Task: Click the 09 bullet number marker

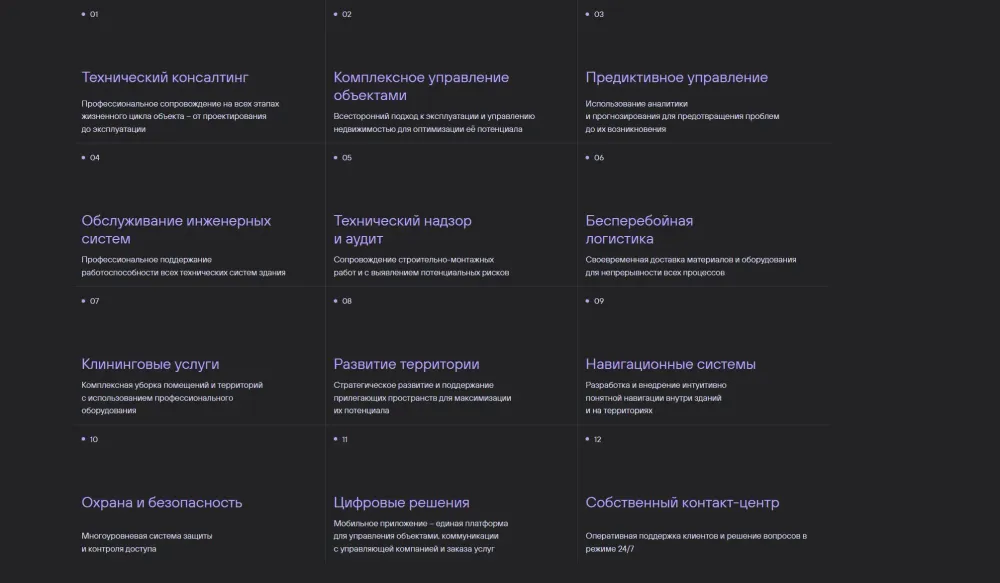Action: [x=598, y=301]
